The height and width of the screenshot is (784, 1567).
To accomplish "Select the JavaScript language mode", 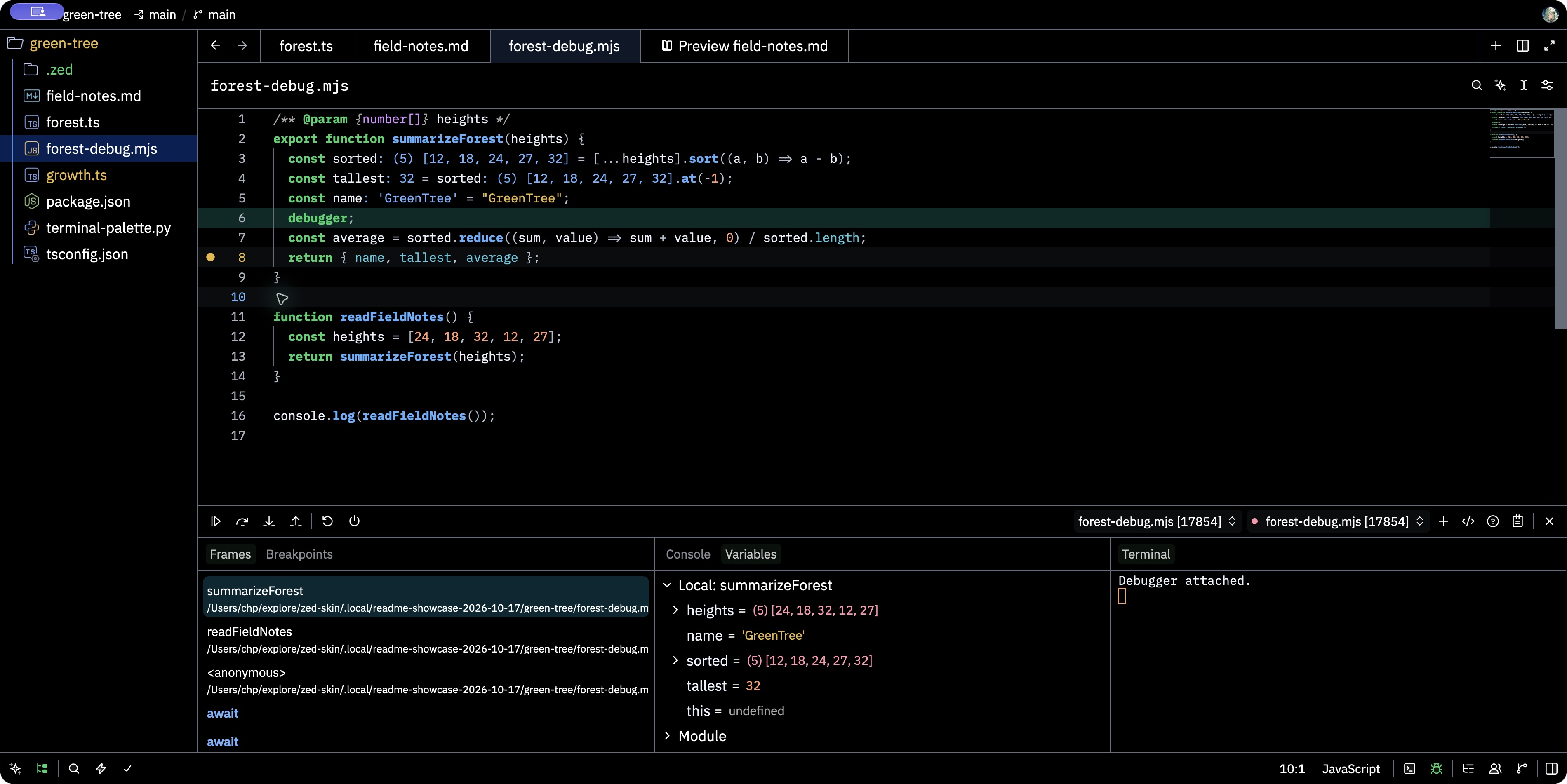I will pyautogui.click(x=1351, y=769).
